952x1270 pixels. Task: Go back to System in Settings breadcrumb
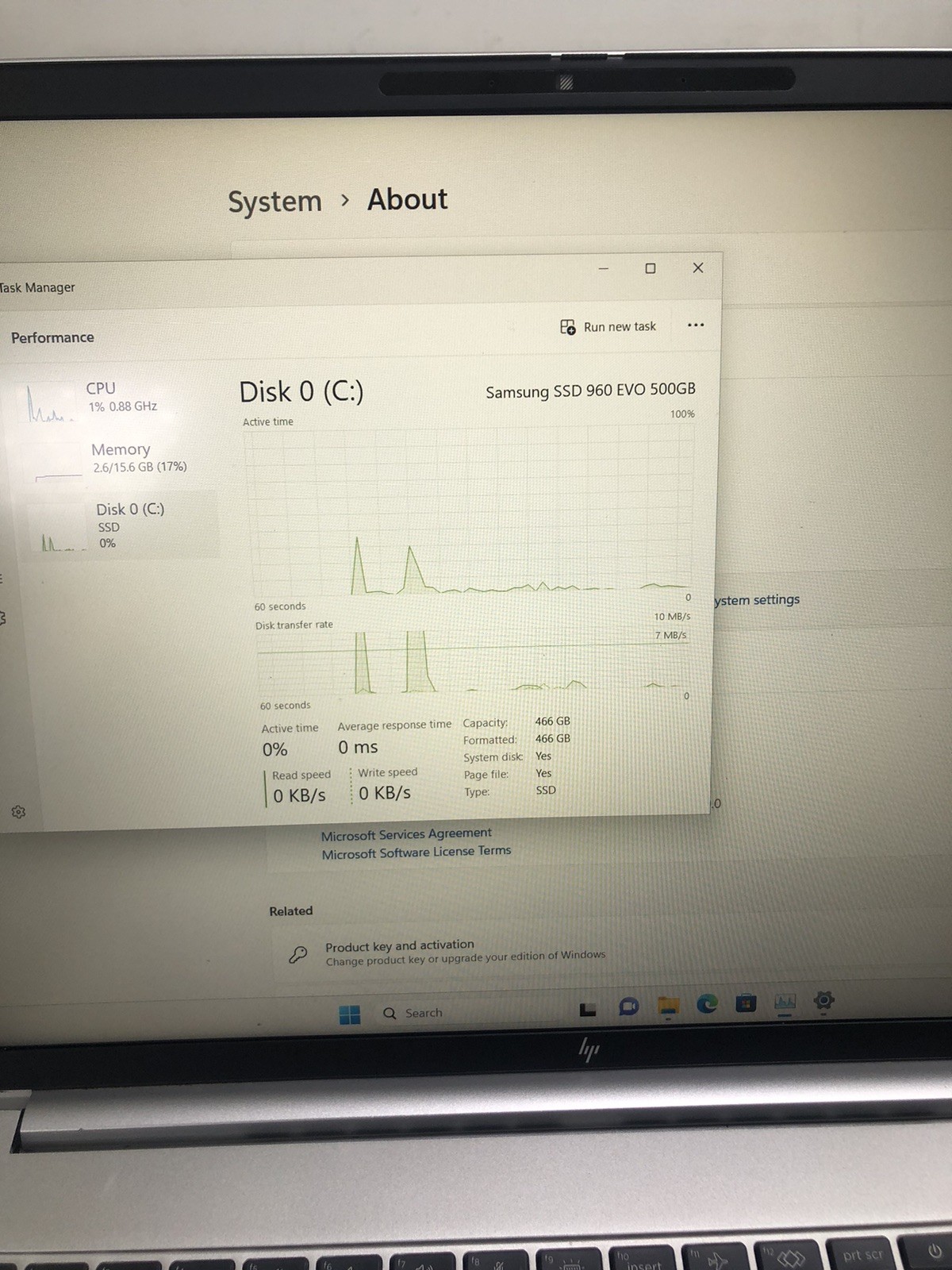(x=274, y=202)
